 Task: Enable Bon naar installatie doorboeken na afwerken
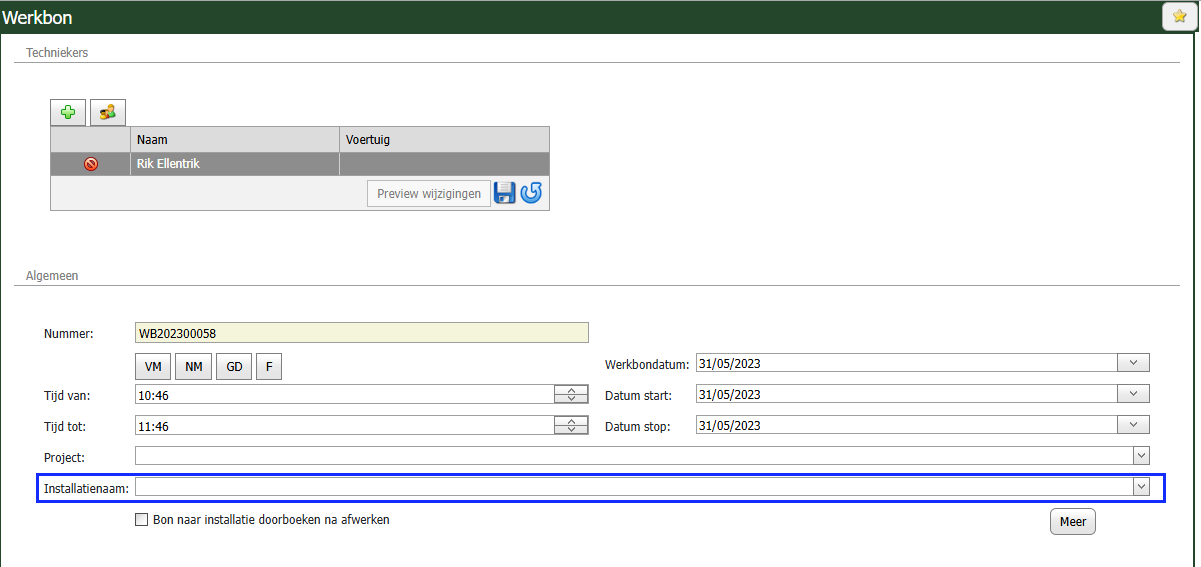point(141,520)
